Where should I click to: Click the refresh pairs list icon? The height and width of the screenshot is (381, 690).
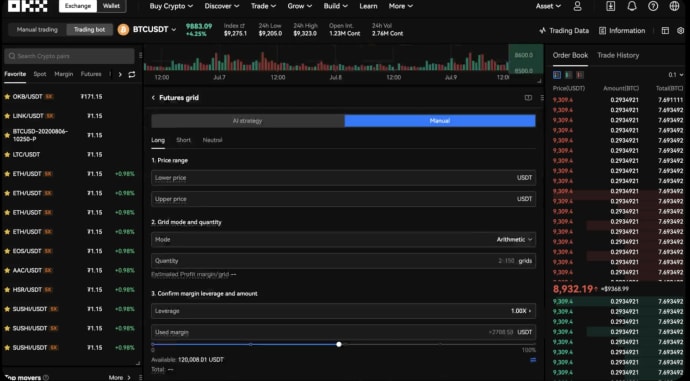(132, 74)
